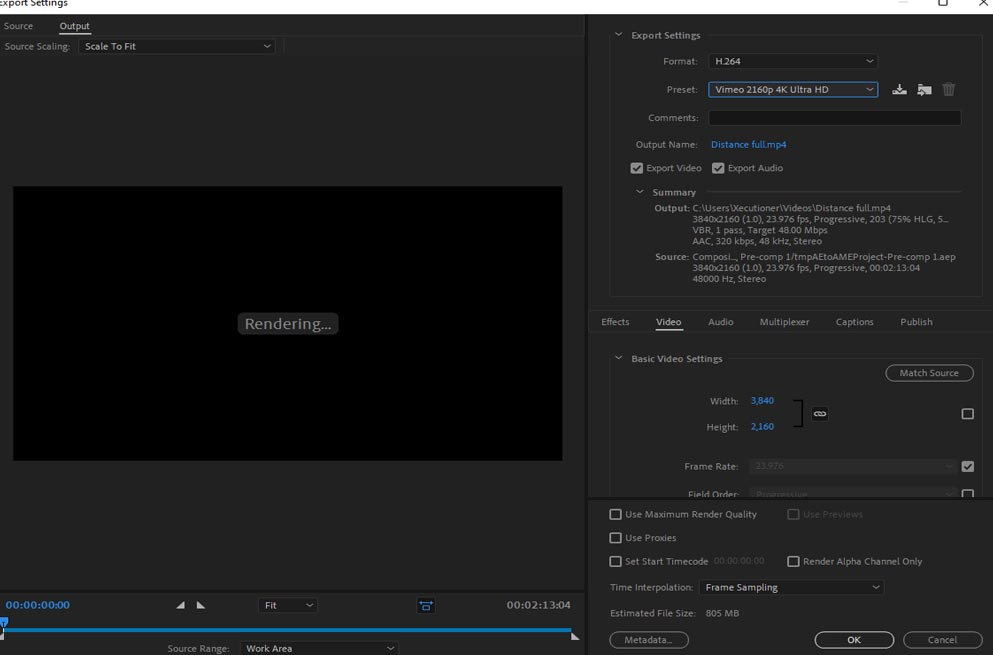Toggle the Field Order match source checkbox
The image size is (993, 655).
coord(967,493)
